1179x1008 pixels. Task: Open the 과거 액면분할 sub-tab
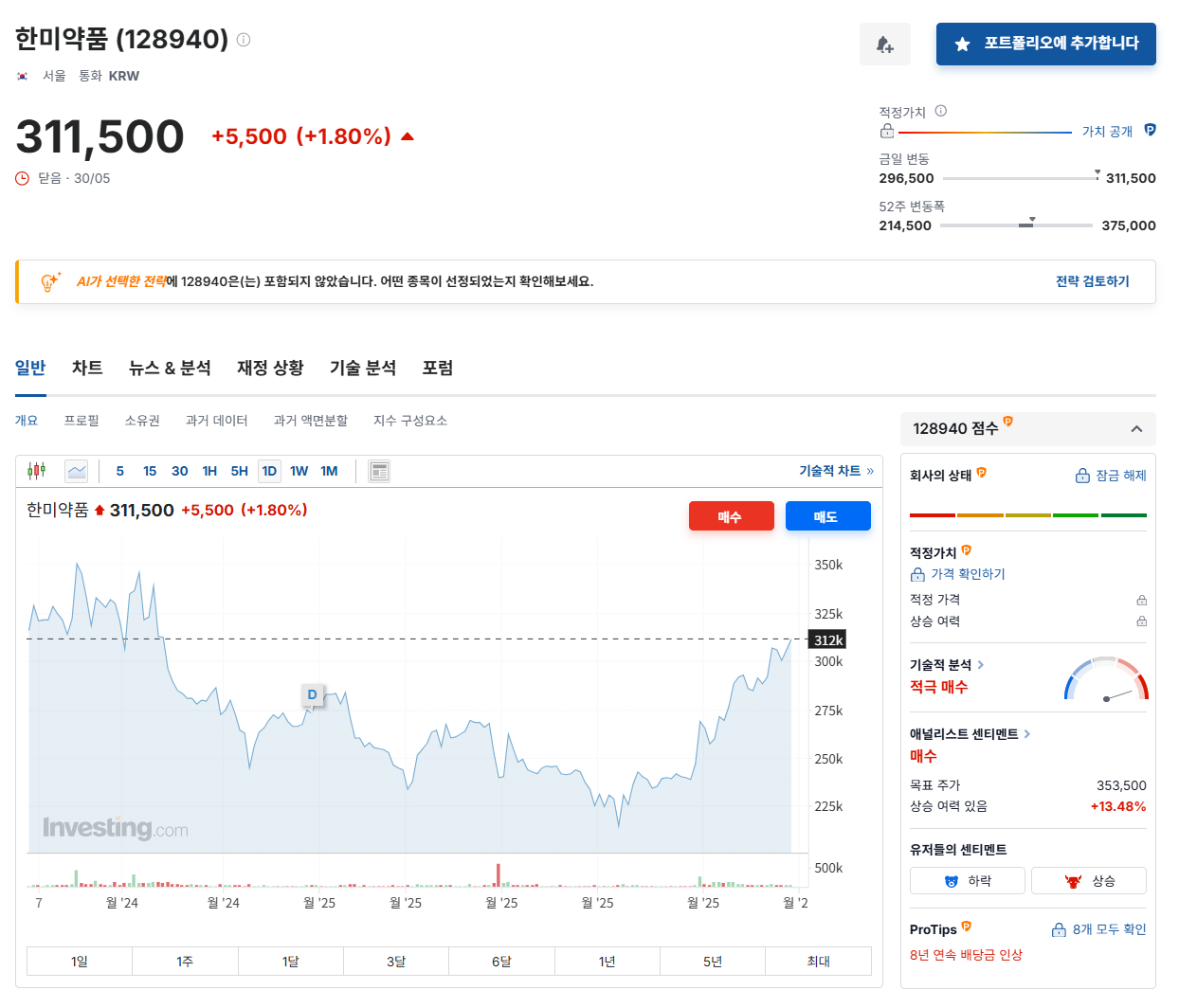click(311, 421)
